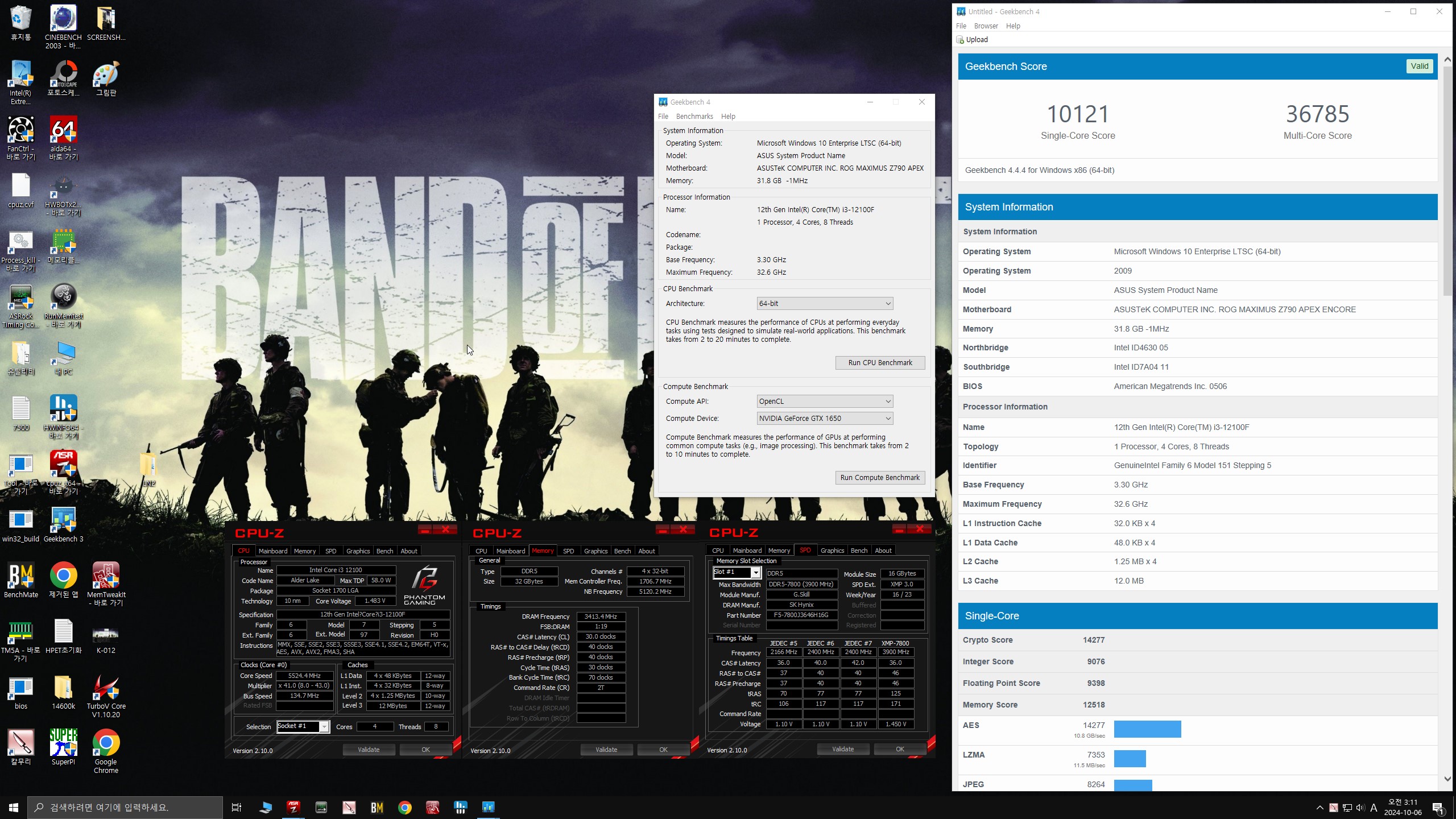Click Run Compute Benchmark button
The width and height of the screenshot is (1456, 819).
(880, 477)
